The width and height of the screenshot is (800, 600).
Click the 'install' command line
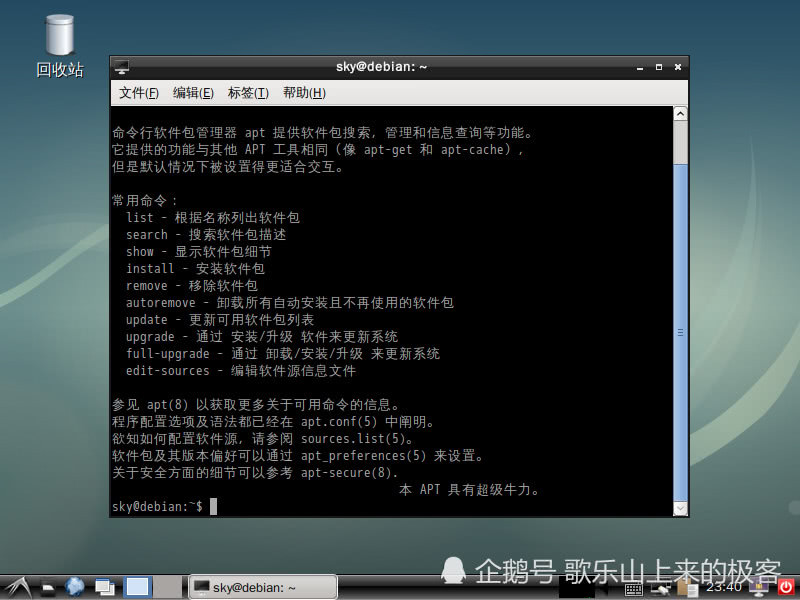click(195, 268)
